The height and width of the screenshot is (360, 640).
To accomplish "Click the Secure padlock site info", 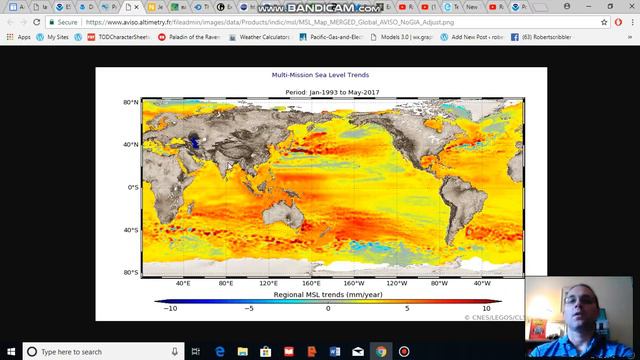I will (x=63, y=22).
